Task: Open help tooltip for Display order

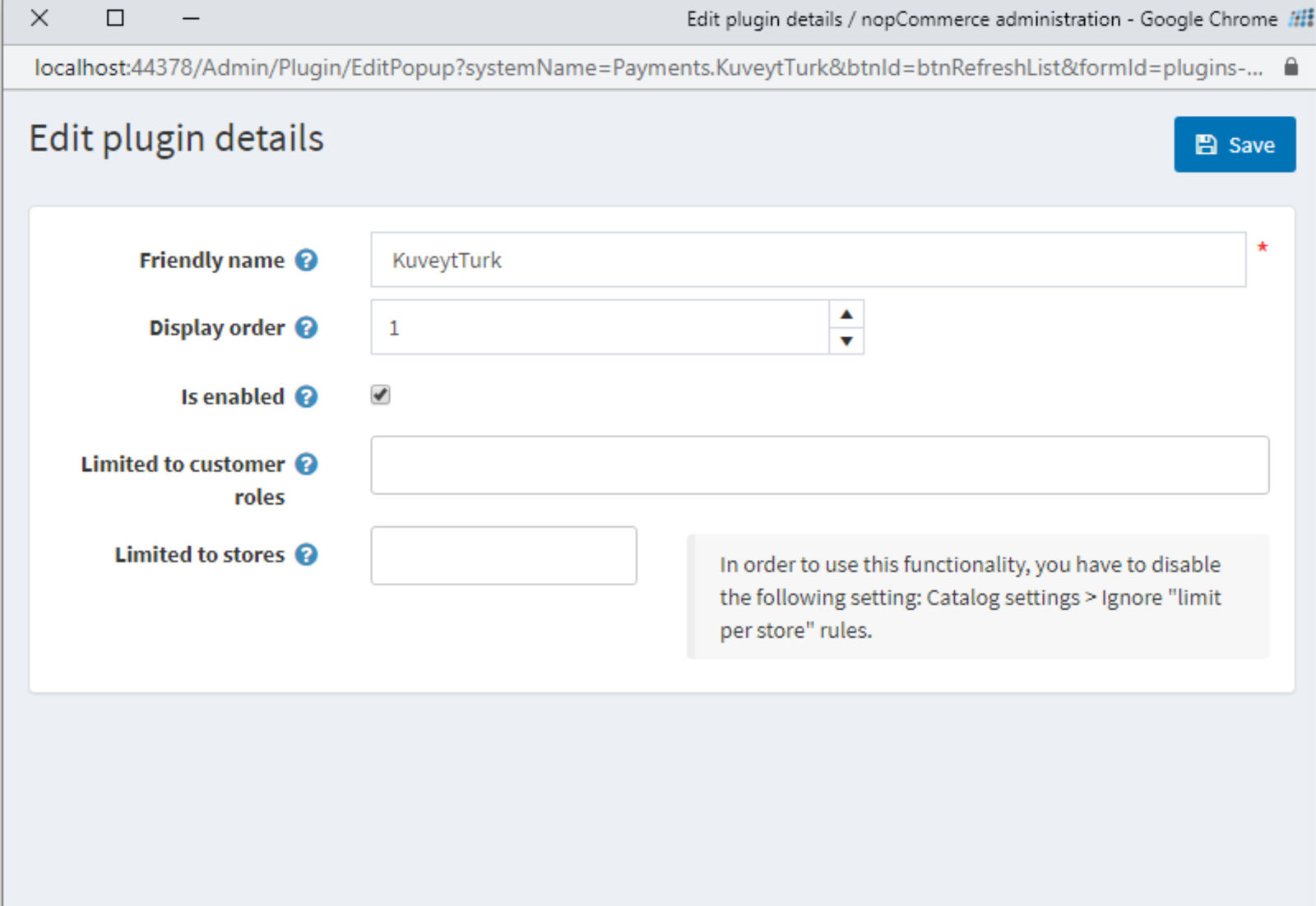Action: [307, 328]
